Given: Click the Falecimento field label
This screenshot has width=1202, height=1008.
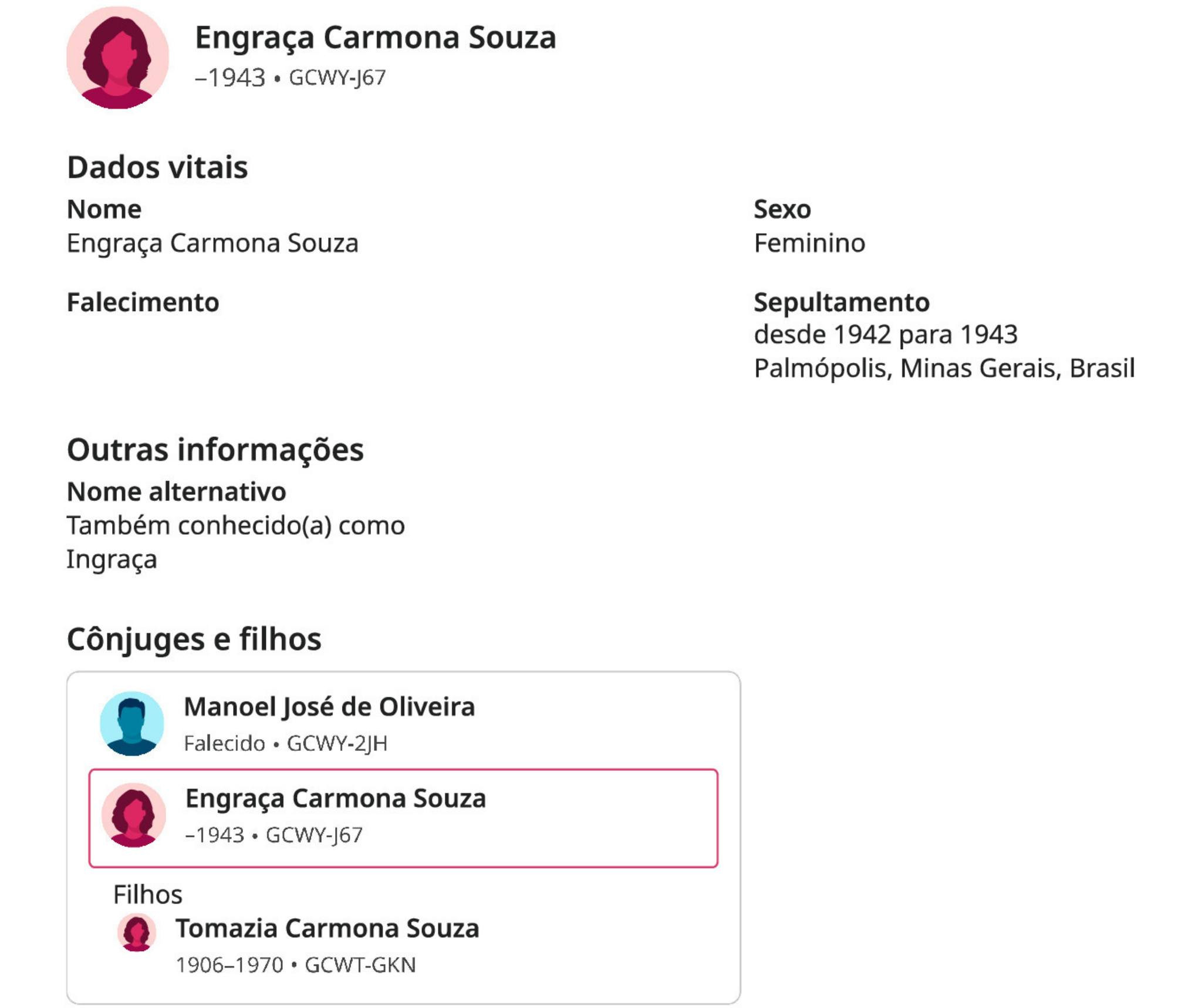Looking at the screenshot, I should click(x=143, y=302).
